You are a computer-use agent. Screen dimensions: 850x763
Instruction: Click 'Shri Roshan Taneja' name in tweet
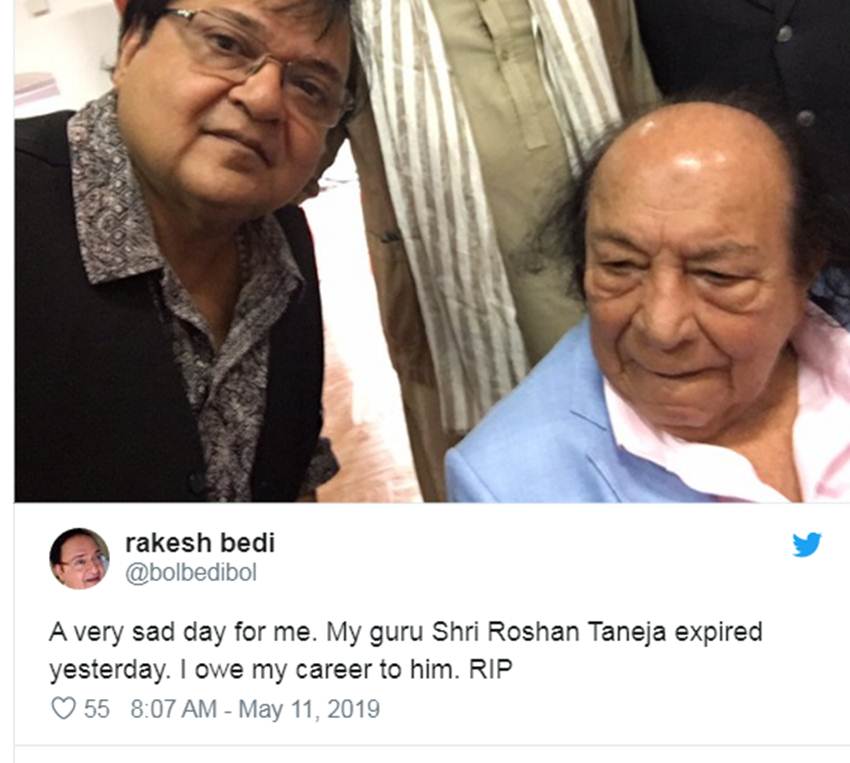(549, 632)
